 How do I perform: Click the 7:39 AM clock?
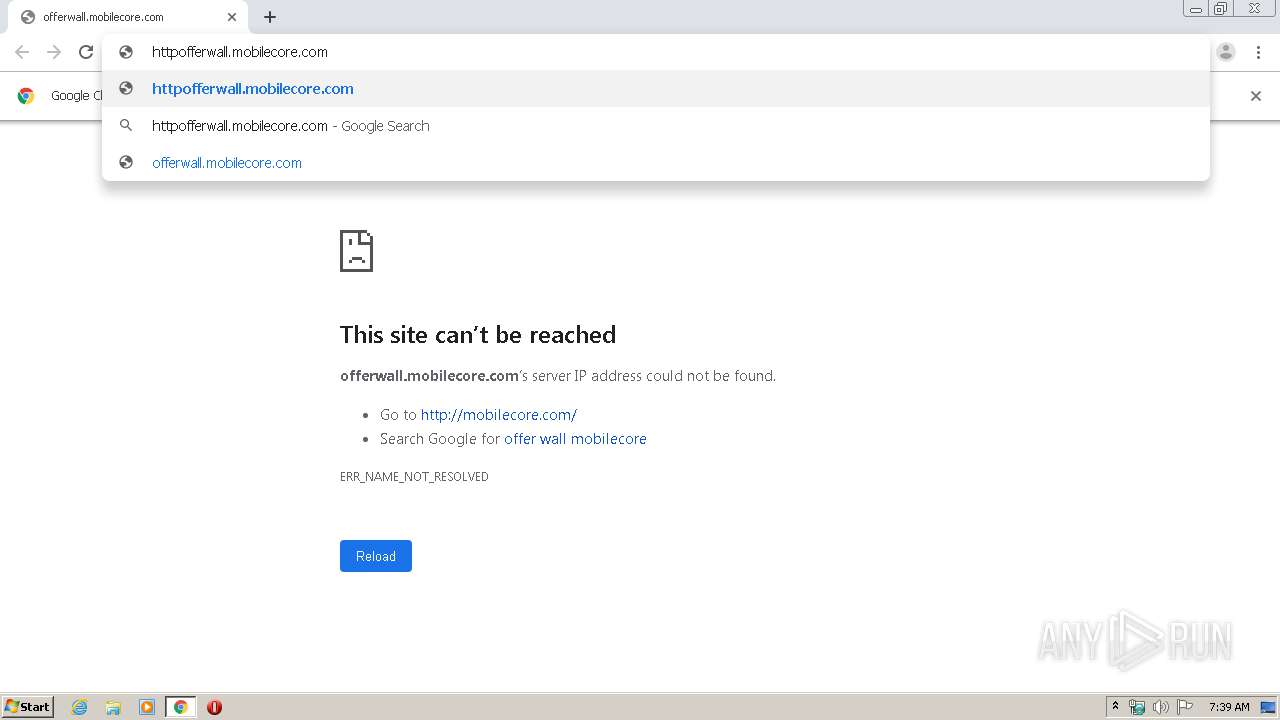click(1229, 707)
